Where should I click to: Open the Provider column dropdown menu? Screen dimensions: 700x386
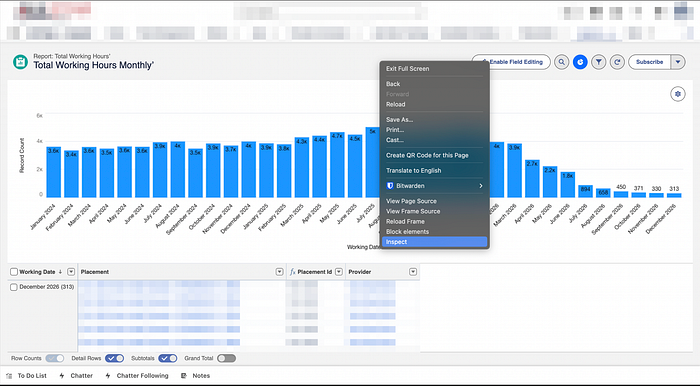click(x=413, y=272)
